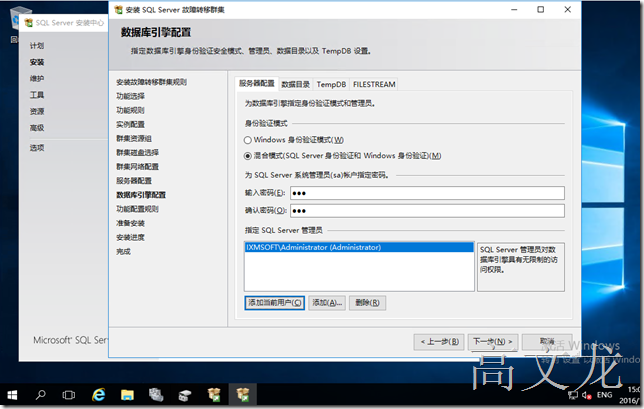Image resolution: width=644 pixels, height=409 pixels.
Task: Click SQL Server 安装中心 window title icon
Action: tap(28, 23)
